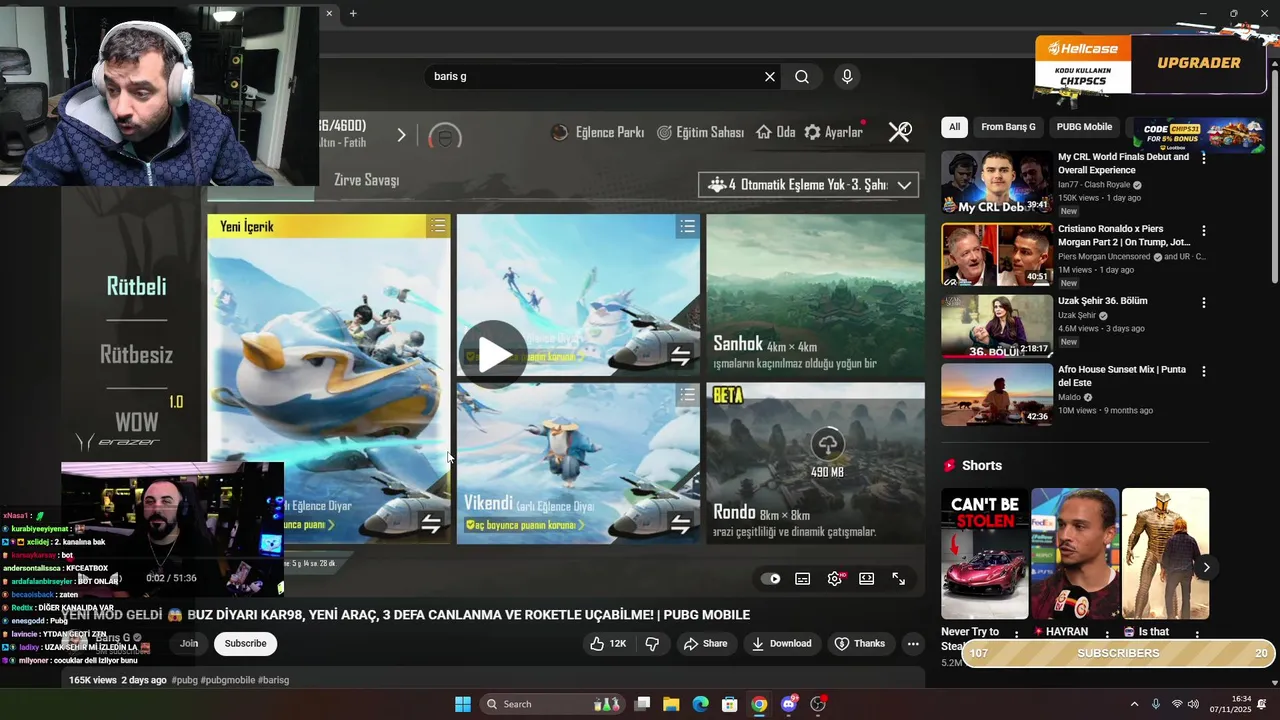Image resolution: width=1280 pixels, height=720 pixels.
Task: Subscribe to the channel
Action: (245, 644)
